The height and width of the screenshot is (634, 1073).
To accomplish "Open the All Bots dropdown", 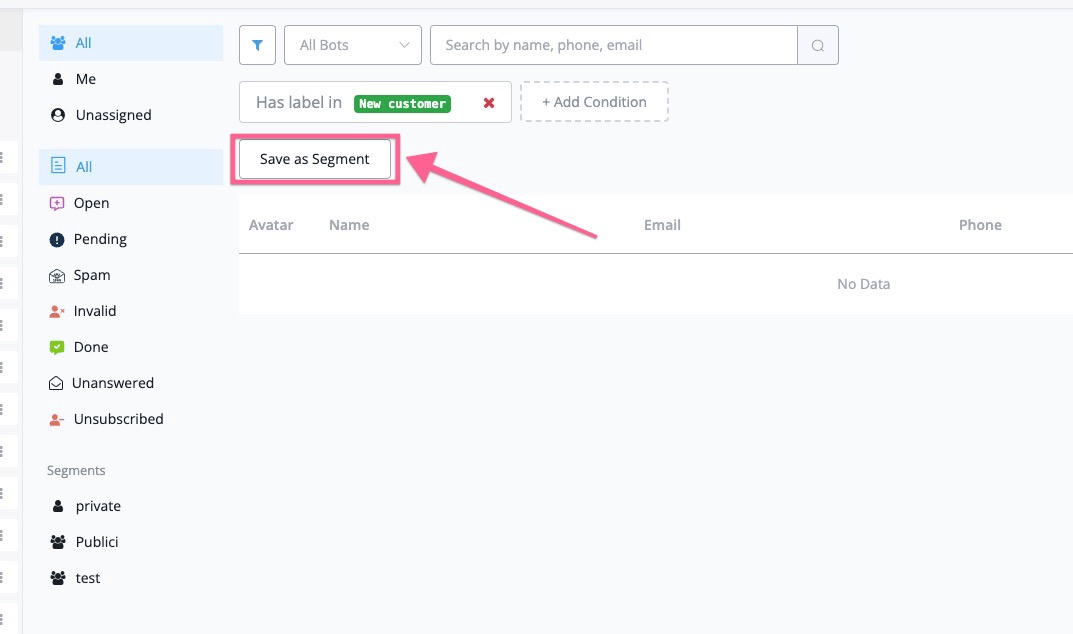I will (353, 45).
